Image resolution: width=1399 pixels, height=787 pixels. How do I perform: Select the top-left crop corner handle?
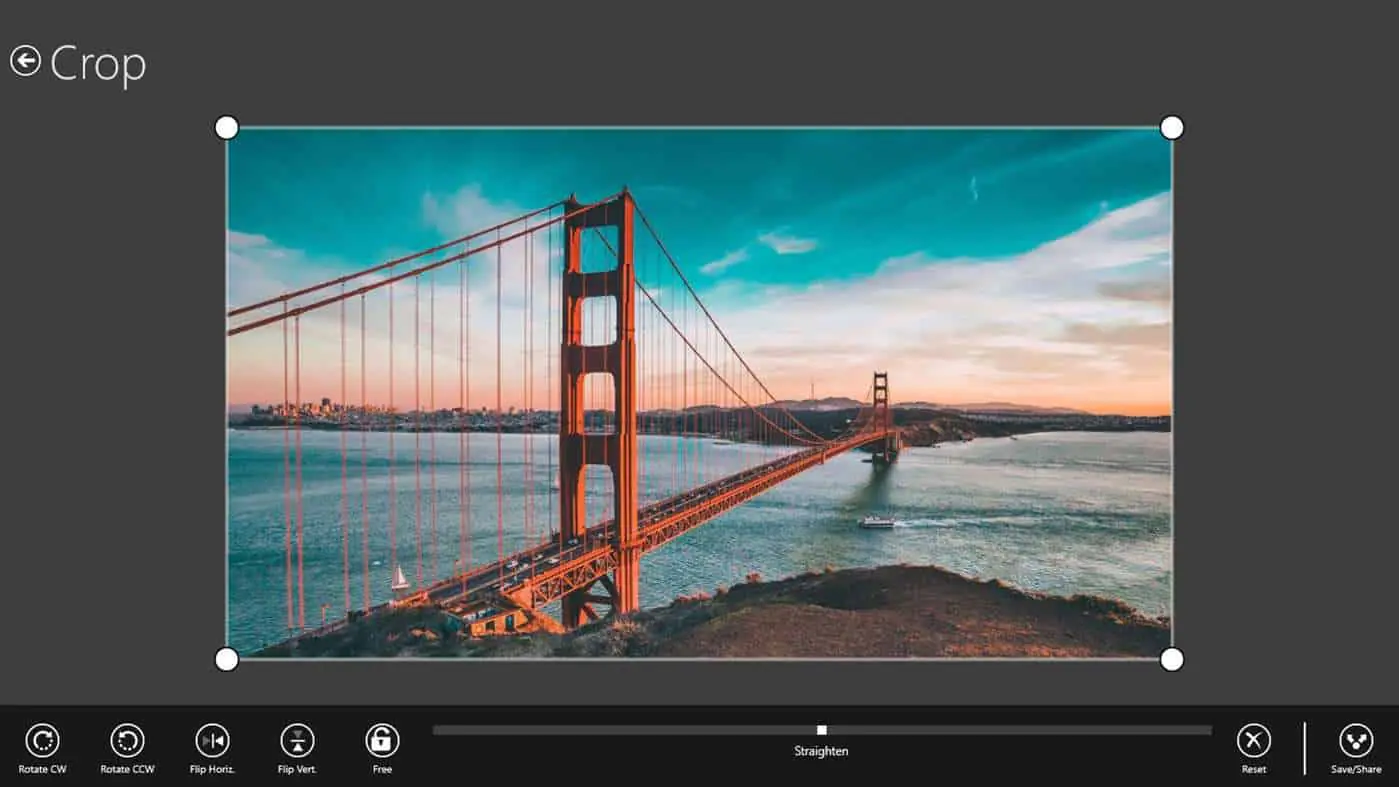coord(227,128)
